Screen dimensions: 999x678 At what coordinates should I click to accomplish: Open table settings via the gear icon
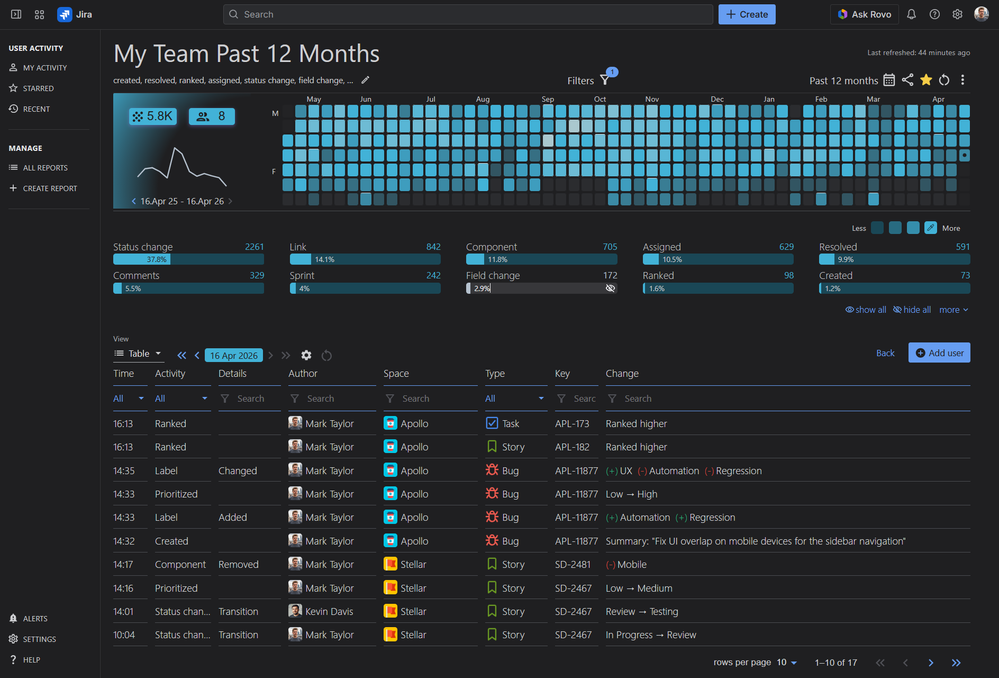pos(307,354)
